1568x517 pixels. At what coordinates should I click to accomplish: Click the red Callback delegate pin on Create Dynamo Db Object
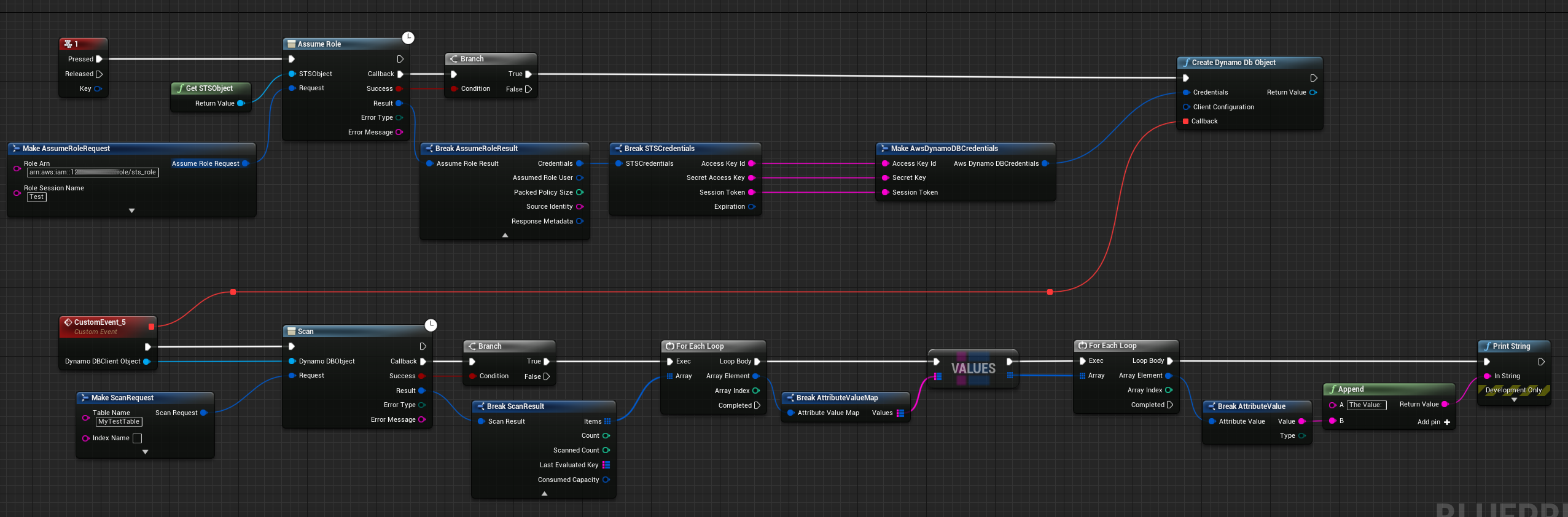pos(1185,121)
